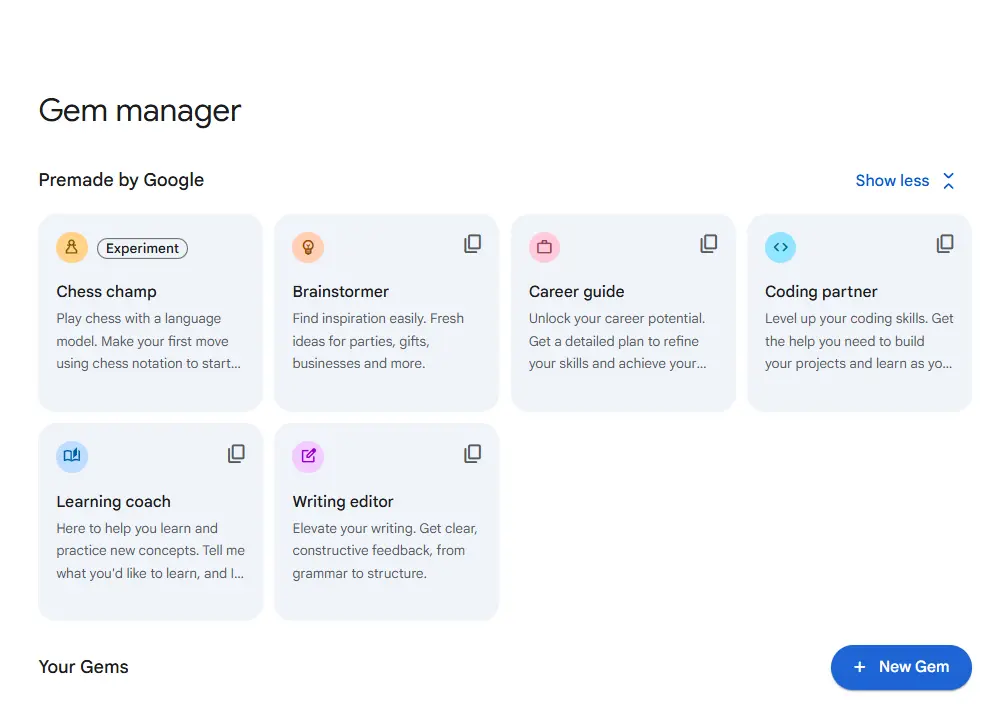This screenshot has height=705, width=1001.
Task: Click the Coding partner code brackets icon
Action: [x=780, y=248]
